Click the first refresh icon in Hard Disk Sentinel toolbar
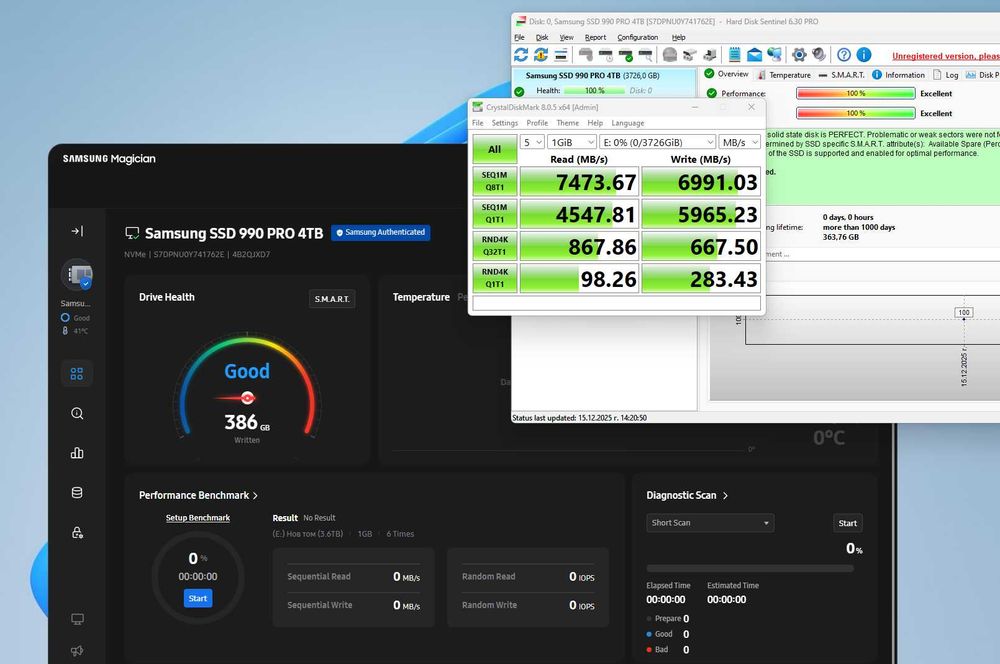The width and height of the screenshot is (1000, 664). 521,55
